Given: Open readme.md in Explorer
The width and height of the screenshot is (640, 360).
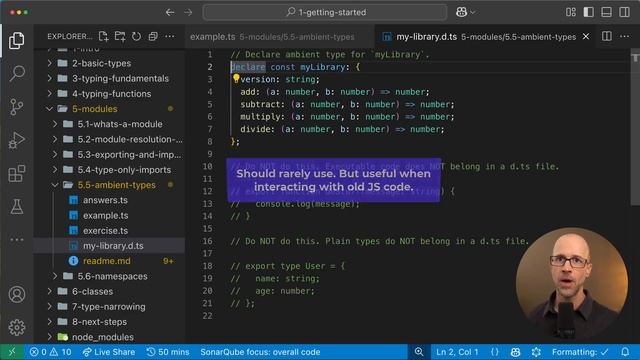Looking at the screenshot, I should [109, 261].
